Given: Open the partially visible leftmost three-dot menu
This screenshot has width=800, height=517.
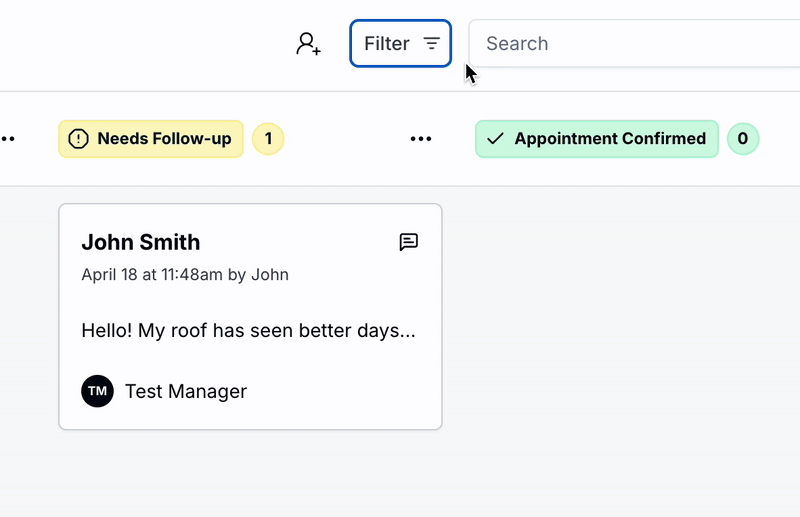Looking at the screenshot, I should [x=7, y=139].
